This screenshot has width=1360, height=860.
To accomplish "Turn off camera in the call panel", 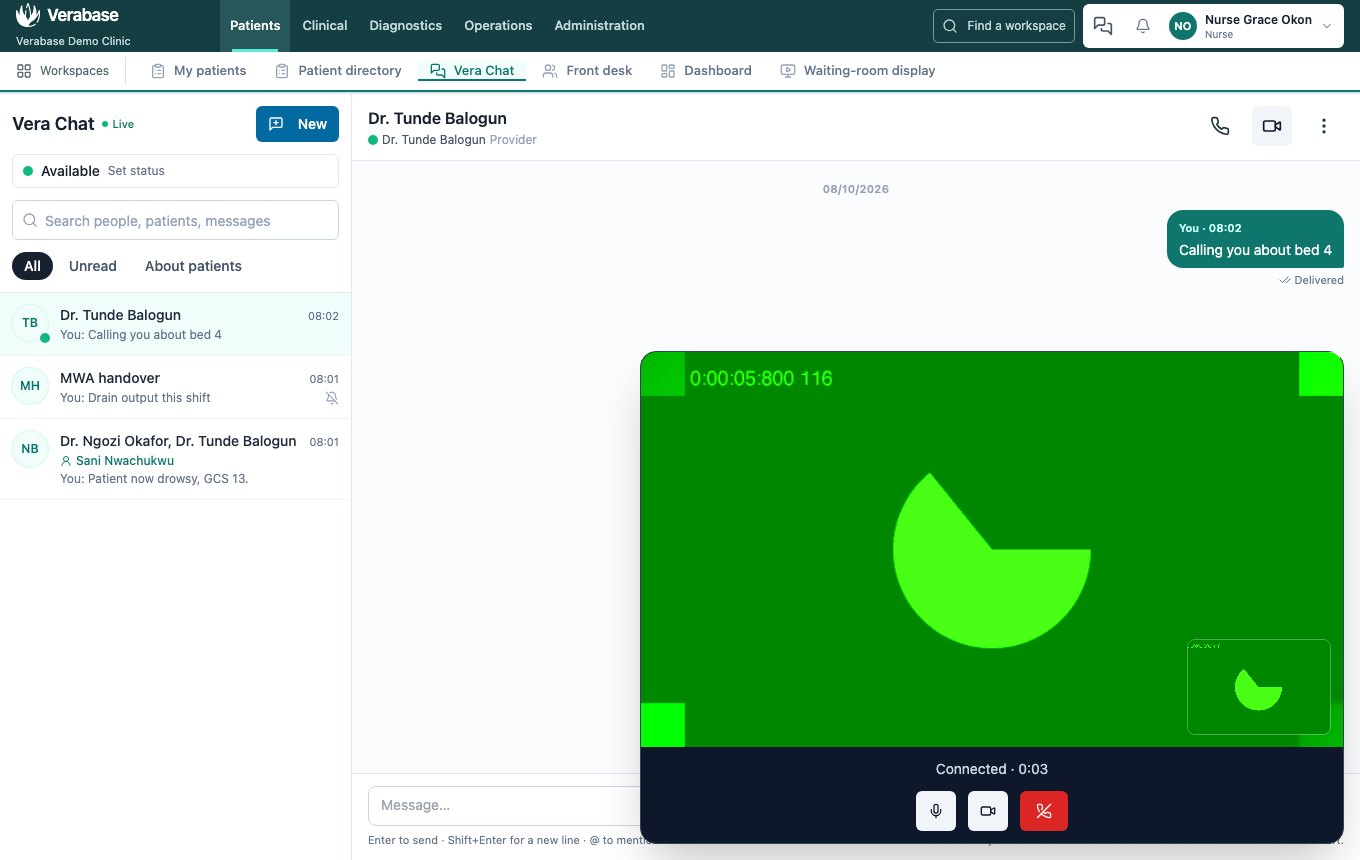I will pos(988,811).
